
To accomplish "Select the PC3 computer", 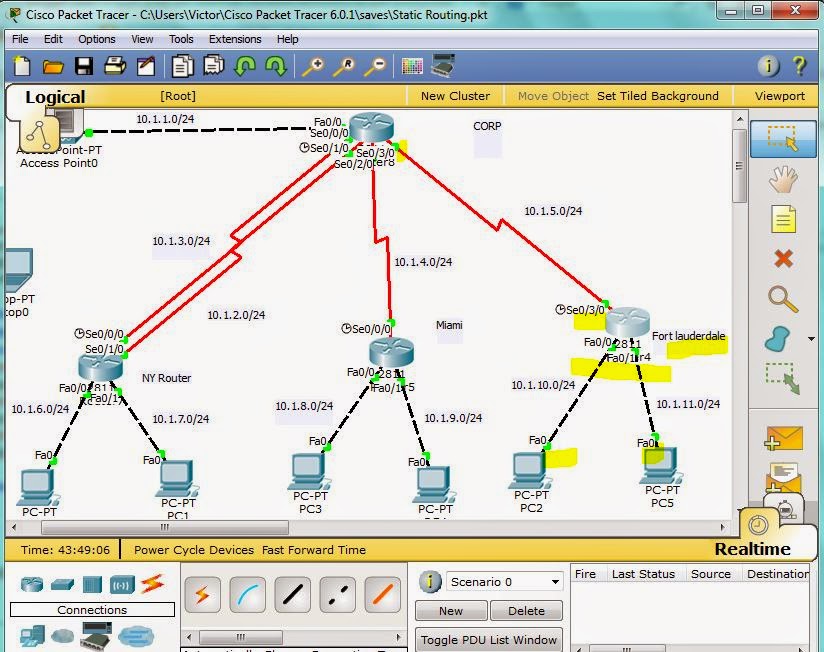I will click(x=309, y=472).
